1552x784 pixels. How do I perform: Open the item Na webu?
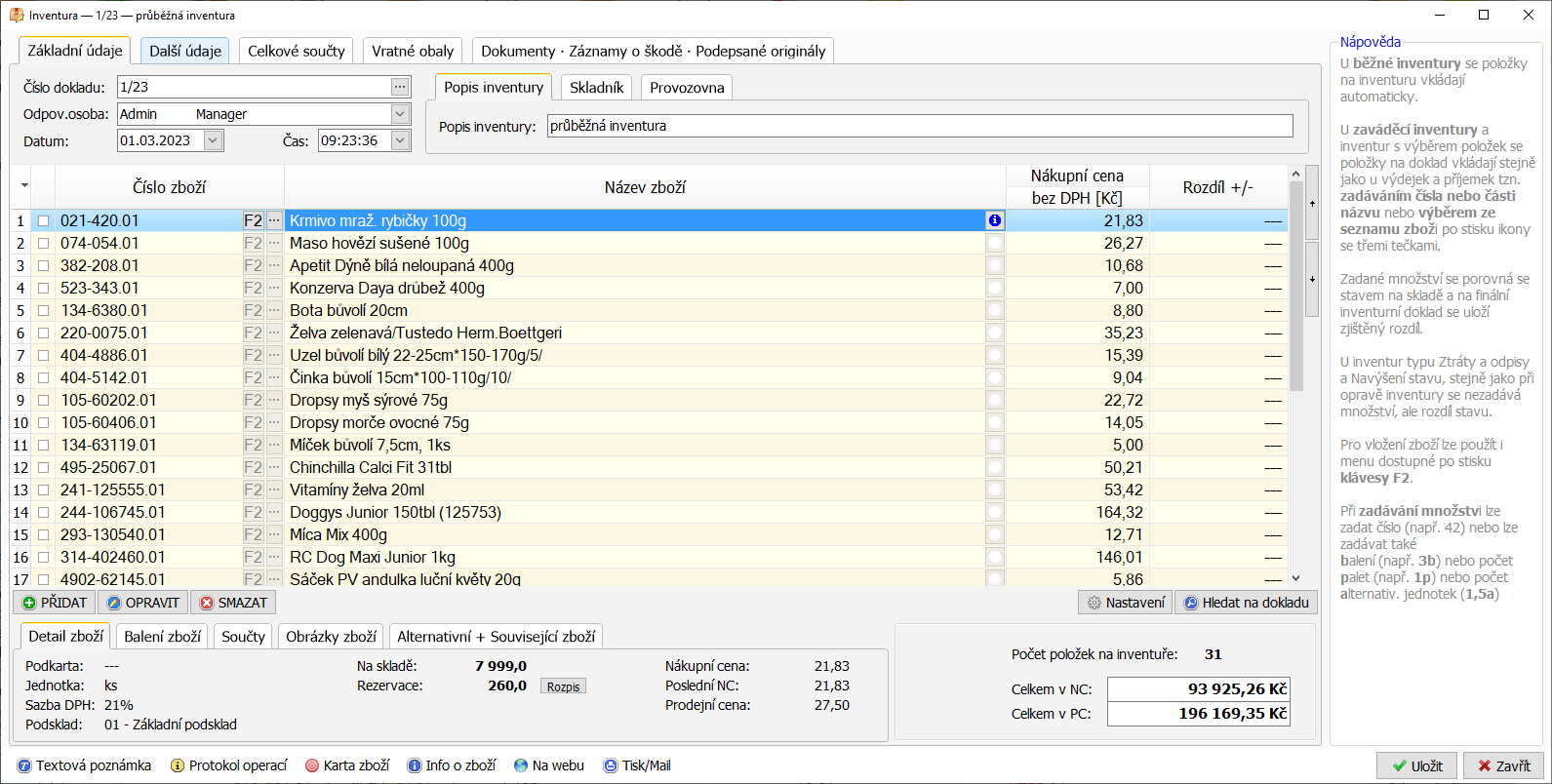tap(549, 765)
